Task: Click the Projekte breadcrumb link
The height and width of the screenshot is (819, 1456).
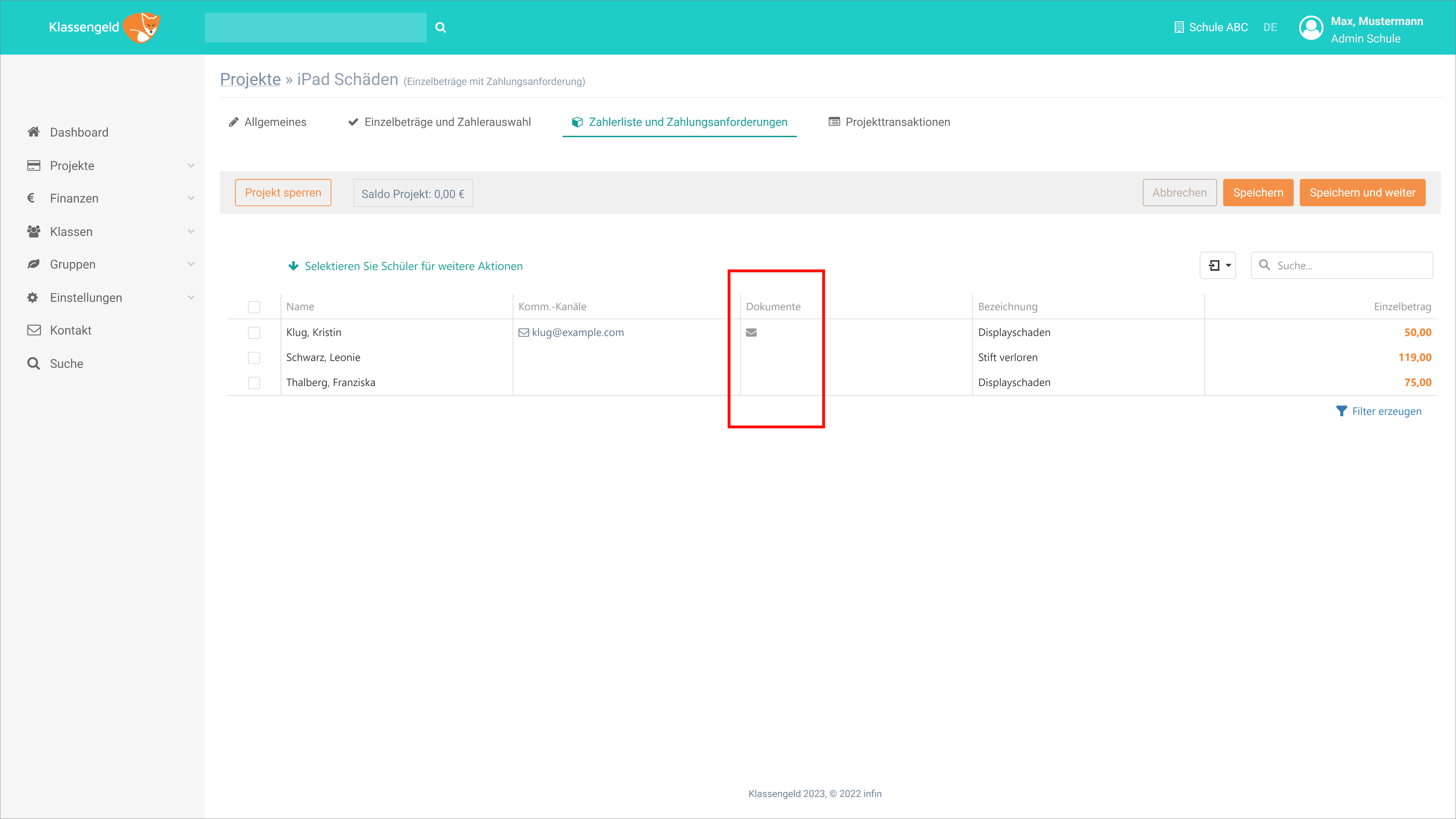Action: click(250, 79)
